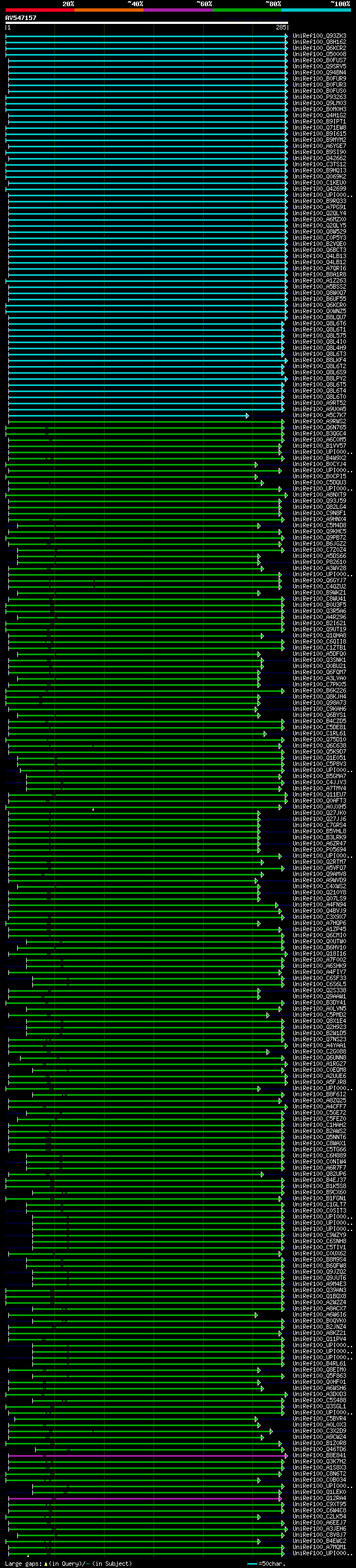Click hit label UniRef100_A7PG91
Viewport: 356px width, 1568px height.
[x=319, y=207]
